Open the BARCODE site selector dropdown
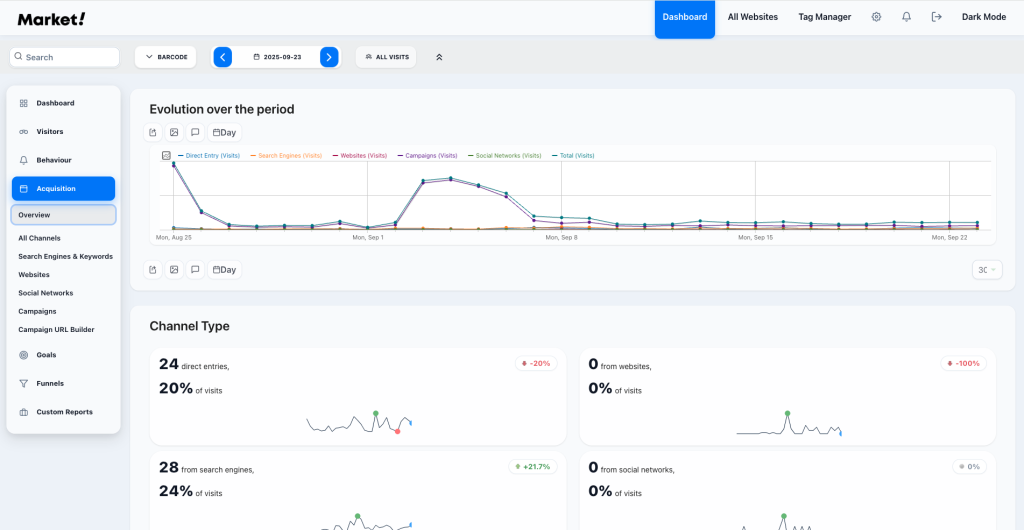The height and width of the screenshot is (530, 1024). coord(166,57)
